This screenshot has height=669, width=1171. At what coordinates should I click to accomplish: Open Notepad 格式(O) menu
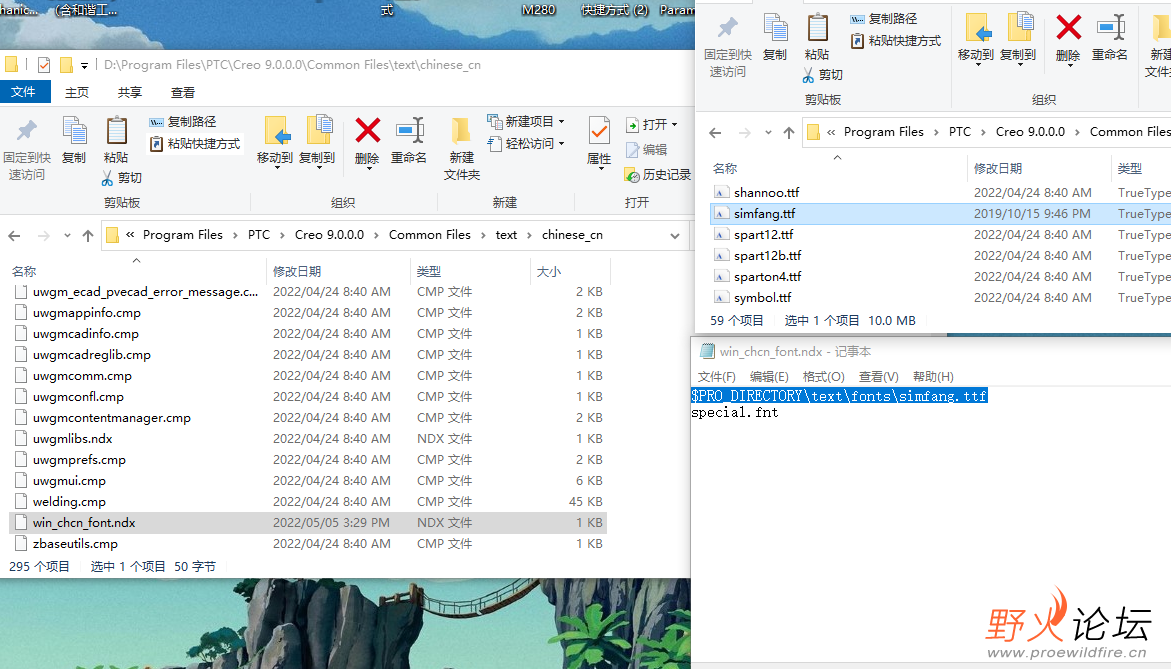click(x=823, y=376)
